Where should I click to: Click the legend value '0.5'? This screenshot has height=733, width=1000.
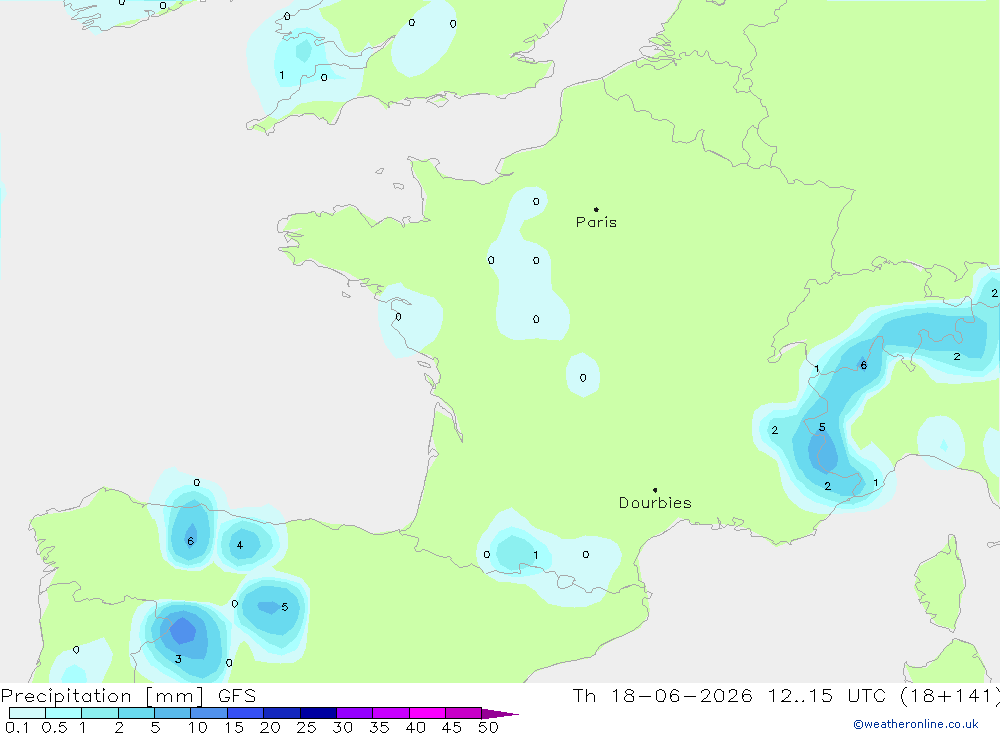[x=54, y=727]
